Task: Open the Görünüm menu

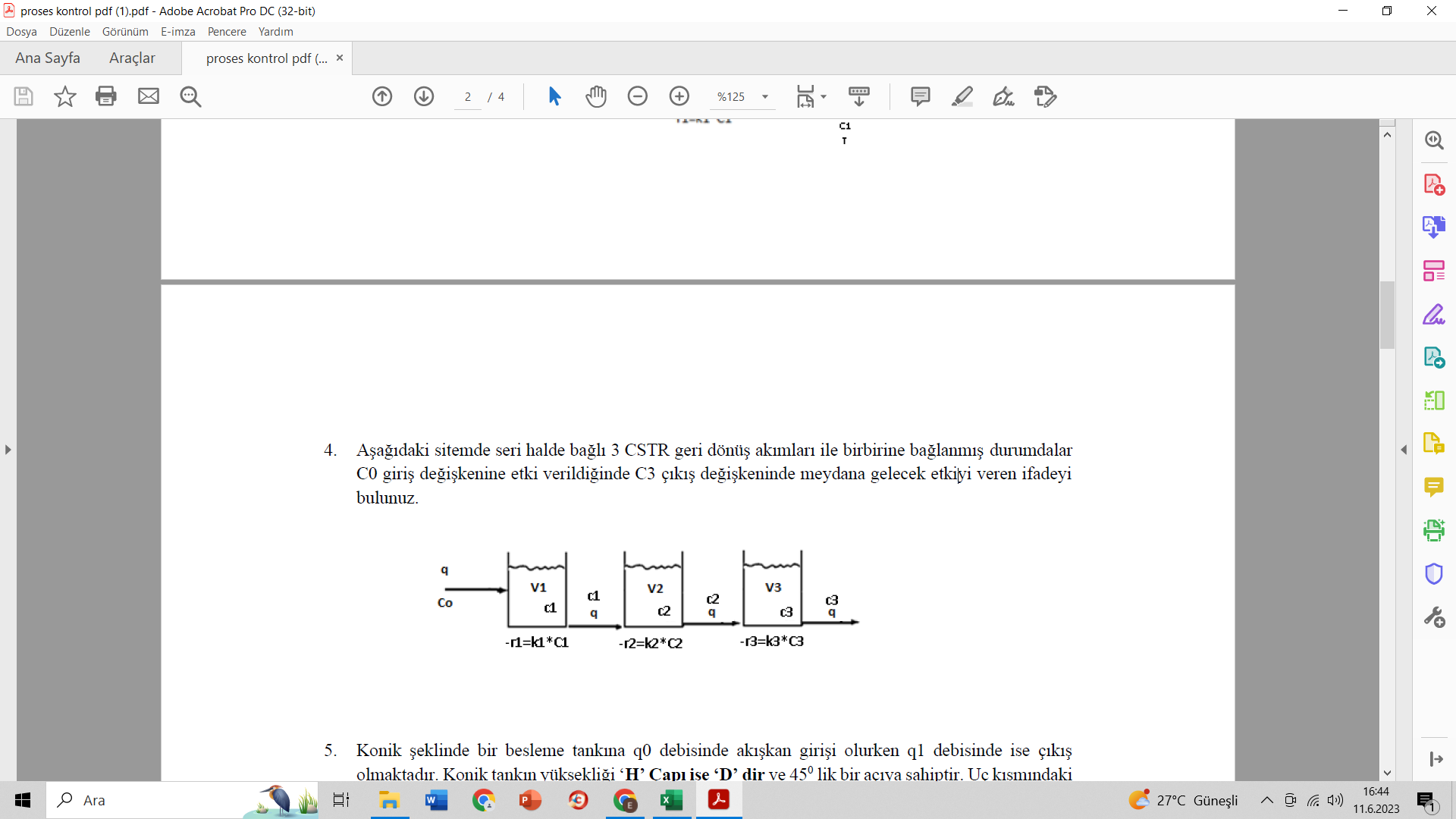Action: [125, 32]
